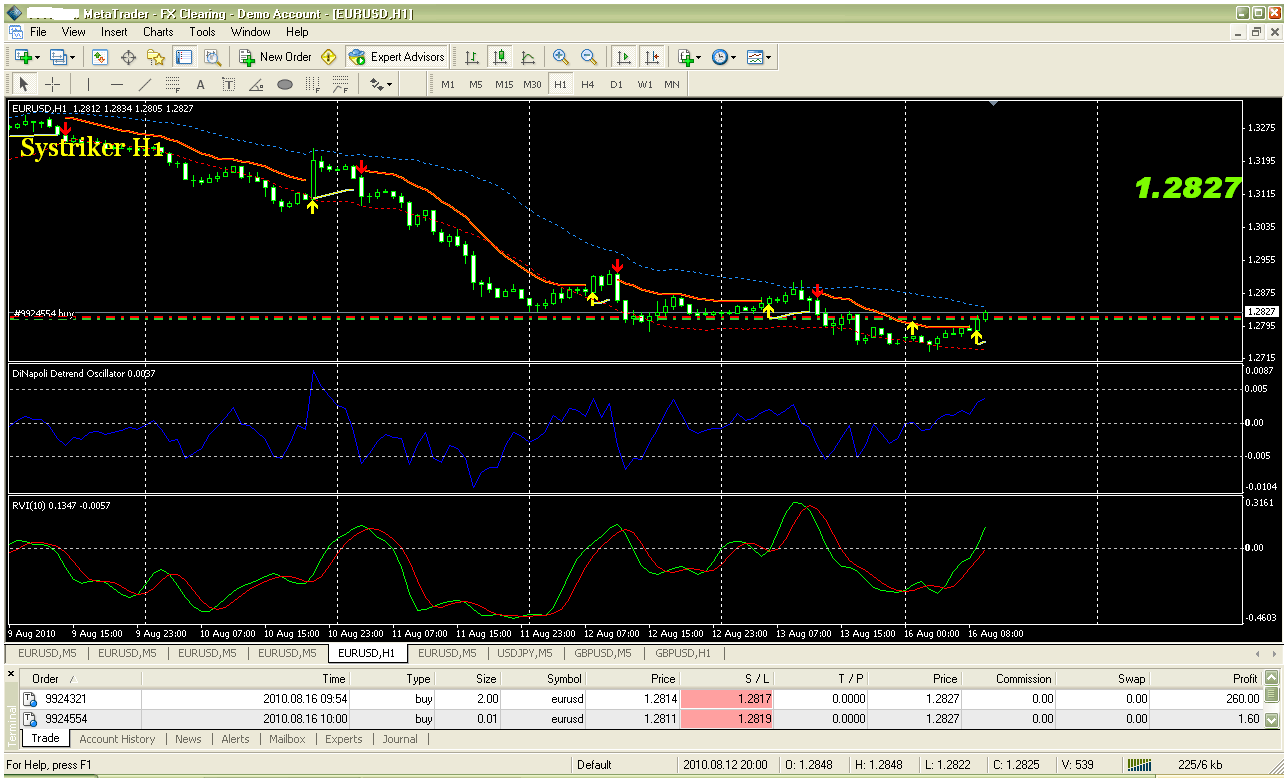Image resolution: width=1288 pixels, height=778 pixels.
Task: Expand the Indicators dropdown arrow
Action: [x=699, y=57]
